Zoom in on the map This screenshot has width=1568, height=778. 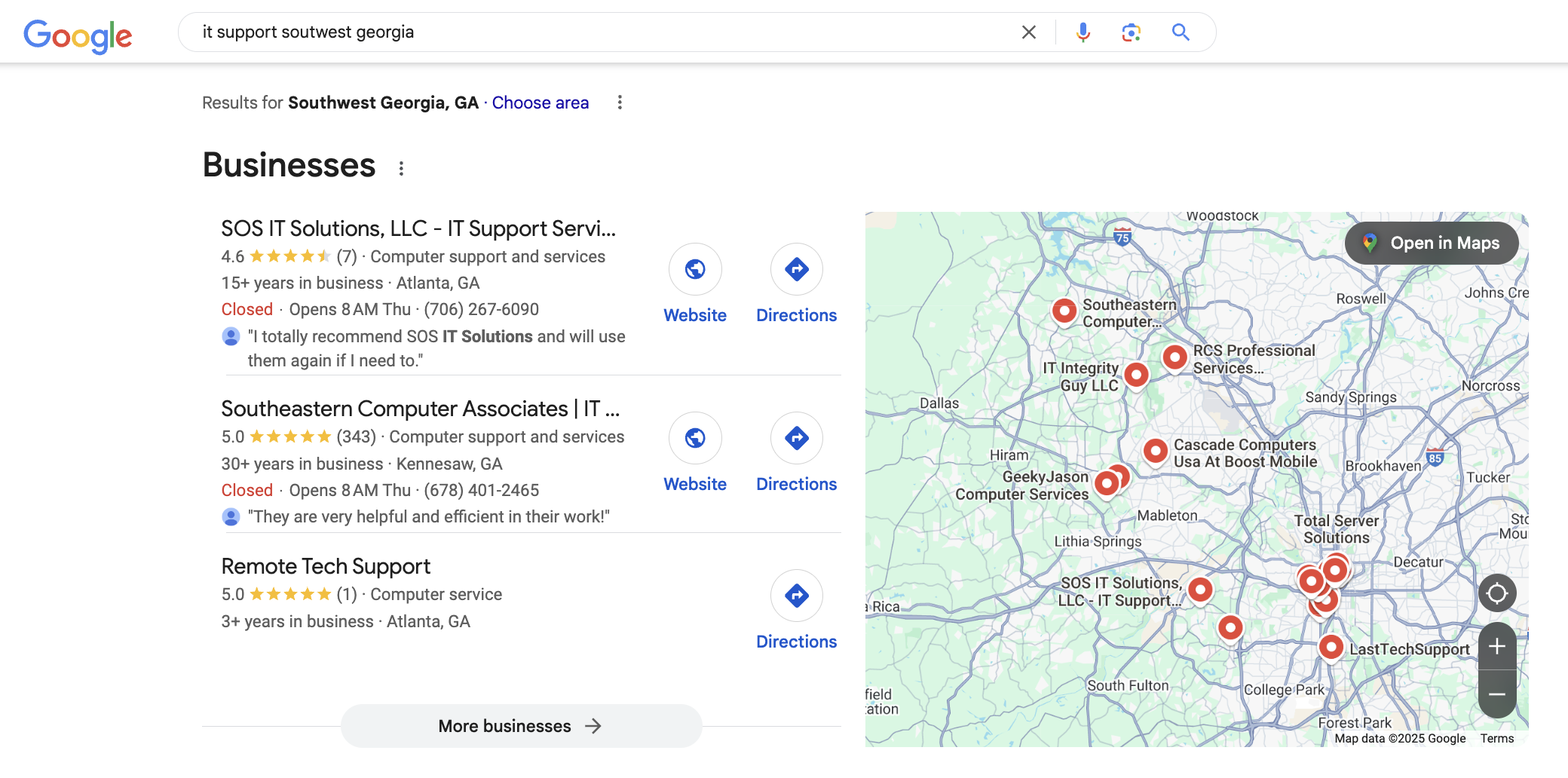coord(1496,646)
